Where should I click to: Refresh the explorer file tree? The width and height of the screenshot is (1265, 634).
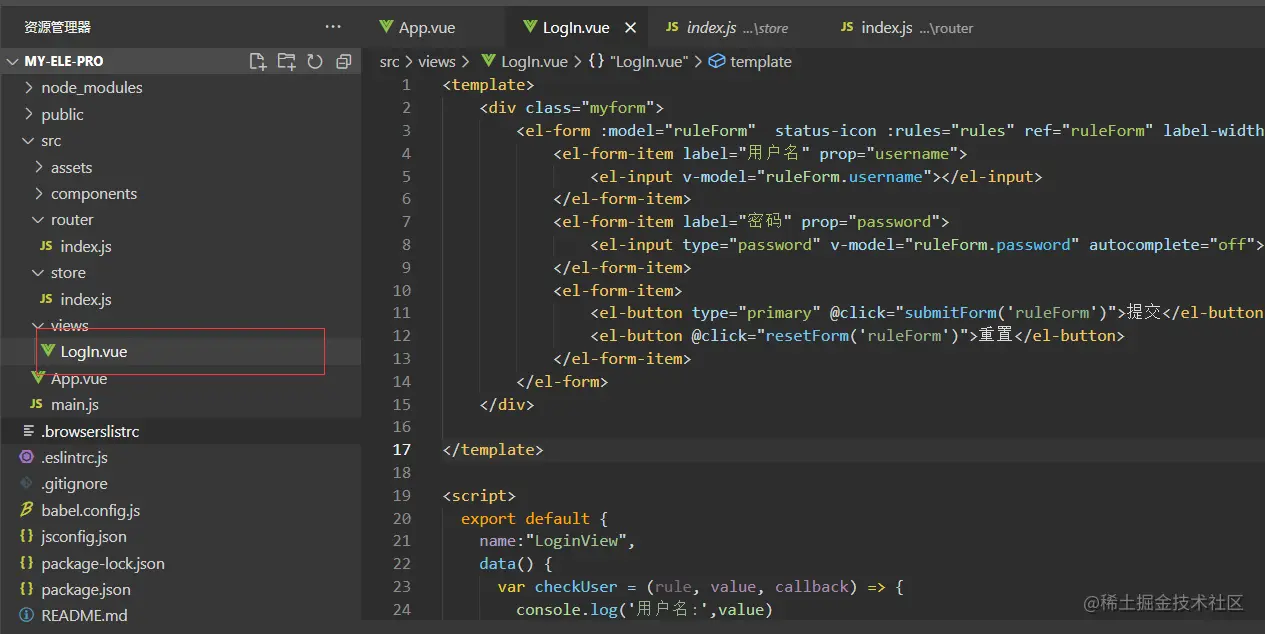315,61
